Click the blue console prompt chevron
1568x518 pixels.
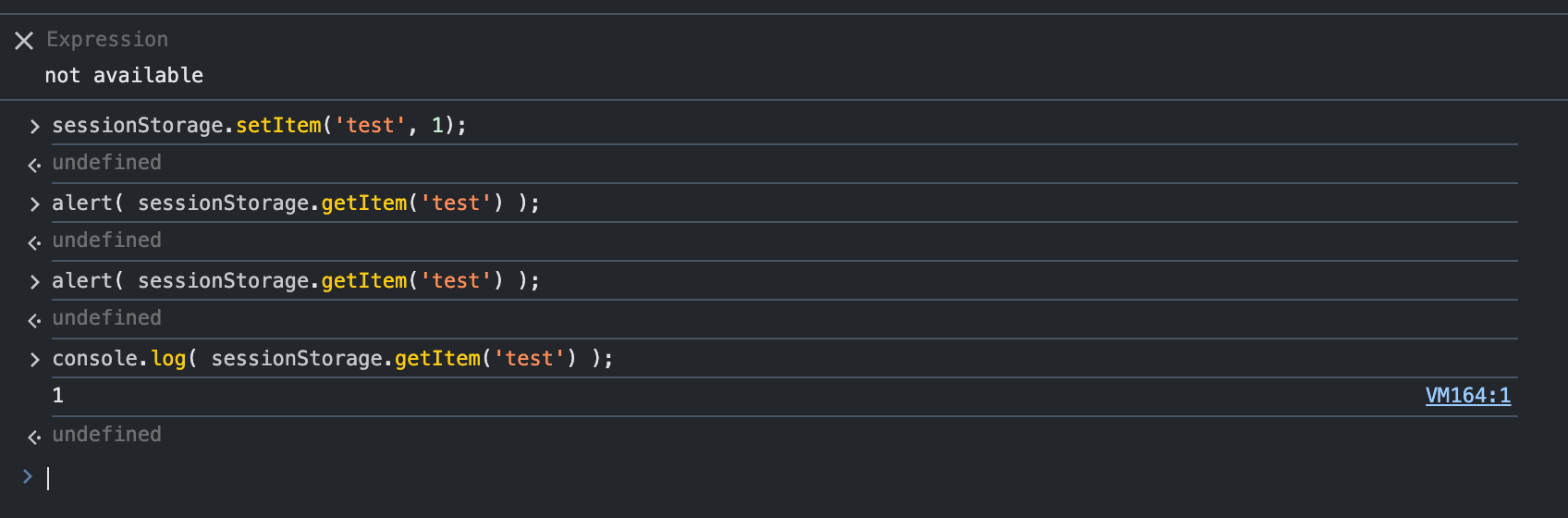(x=28, y=476)
